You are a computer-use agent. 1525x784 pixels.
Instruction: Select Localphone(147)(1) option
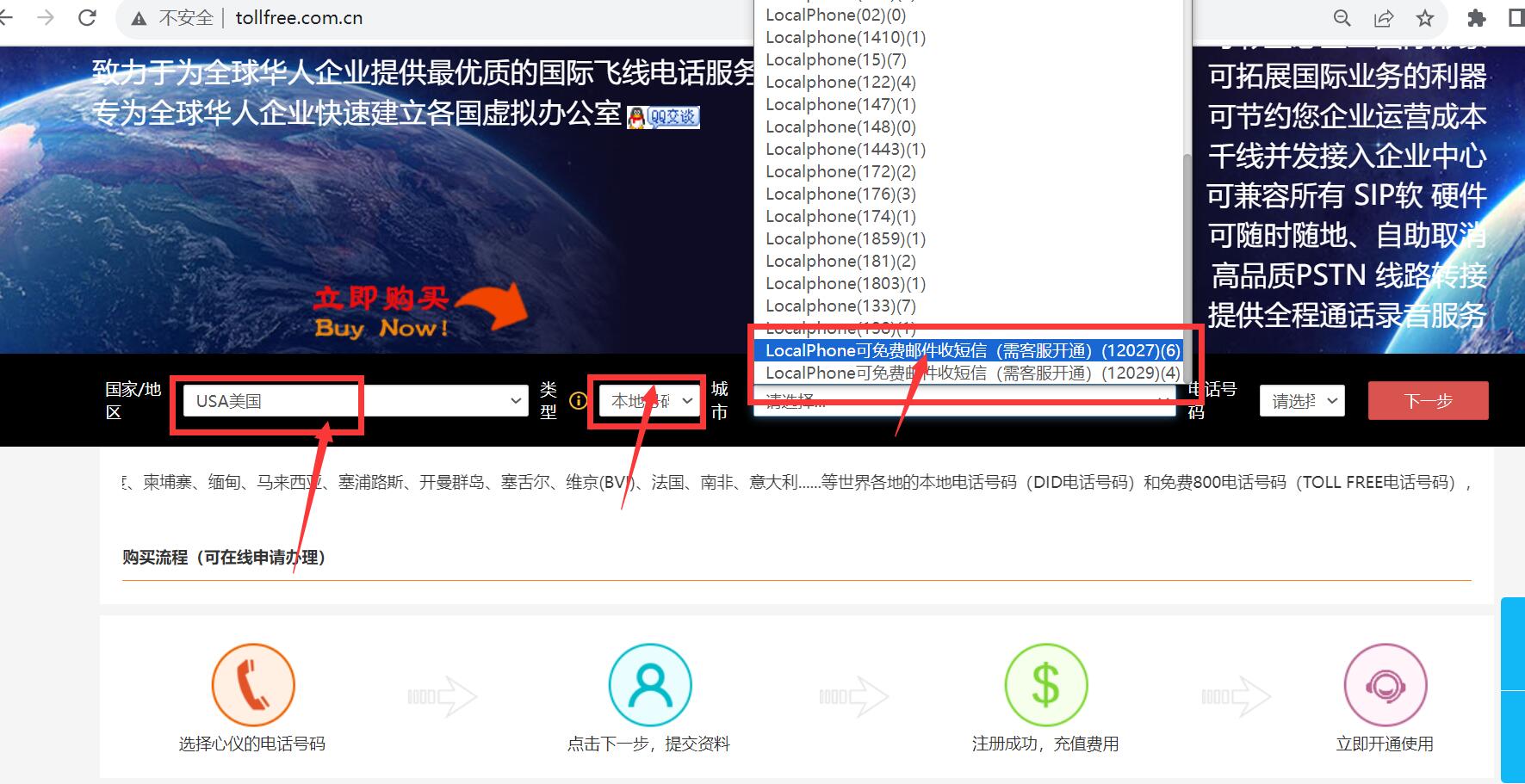coord(968,104)
